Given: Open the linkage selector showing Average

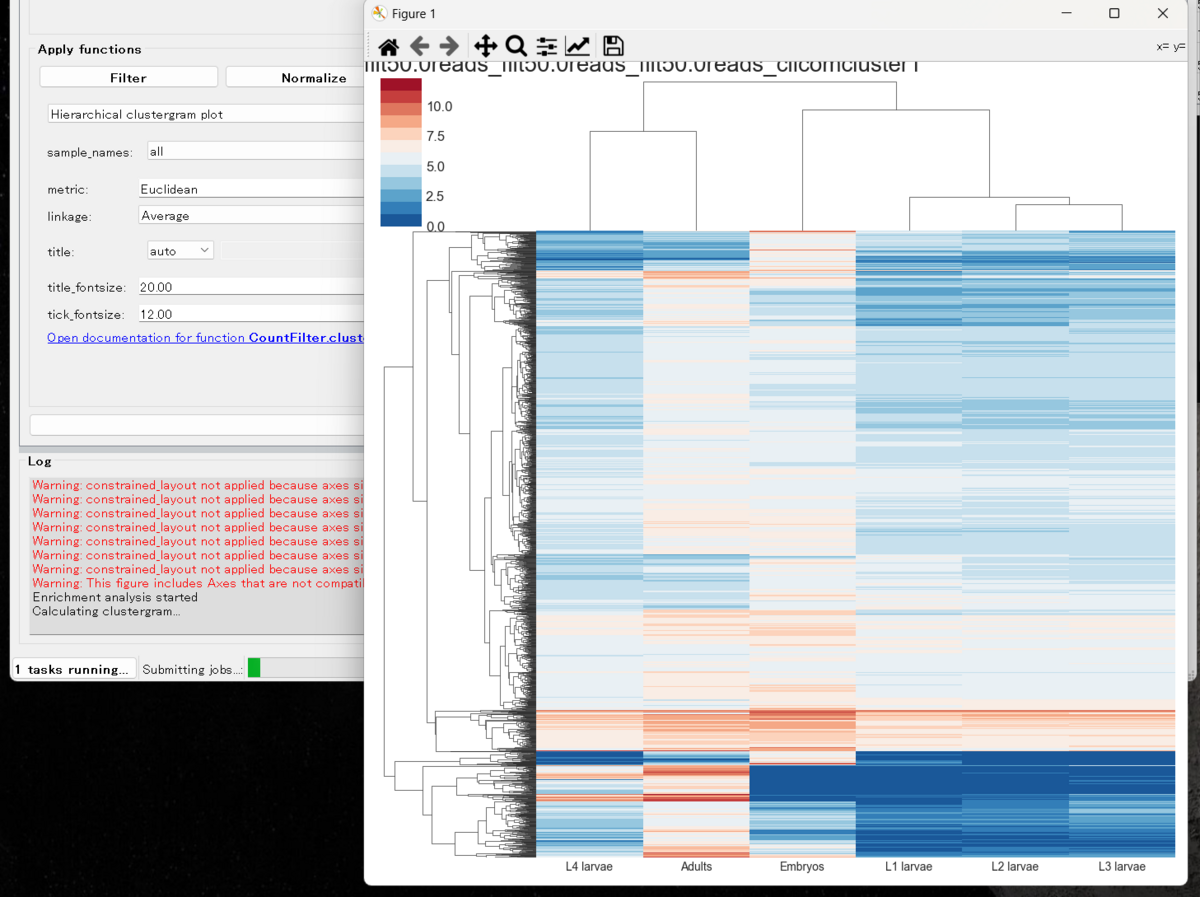Looking at the screenshot, I should (250, 215).
